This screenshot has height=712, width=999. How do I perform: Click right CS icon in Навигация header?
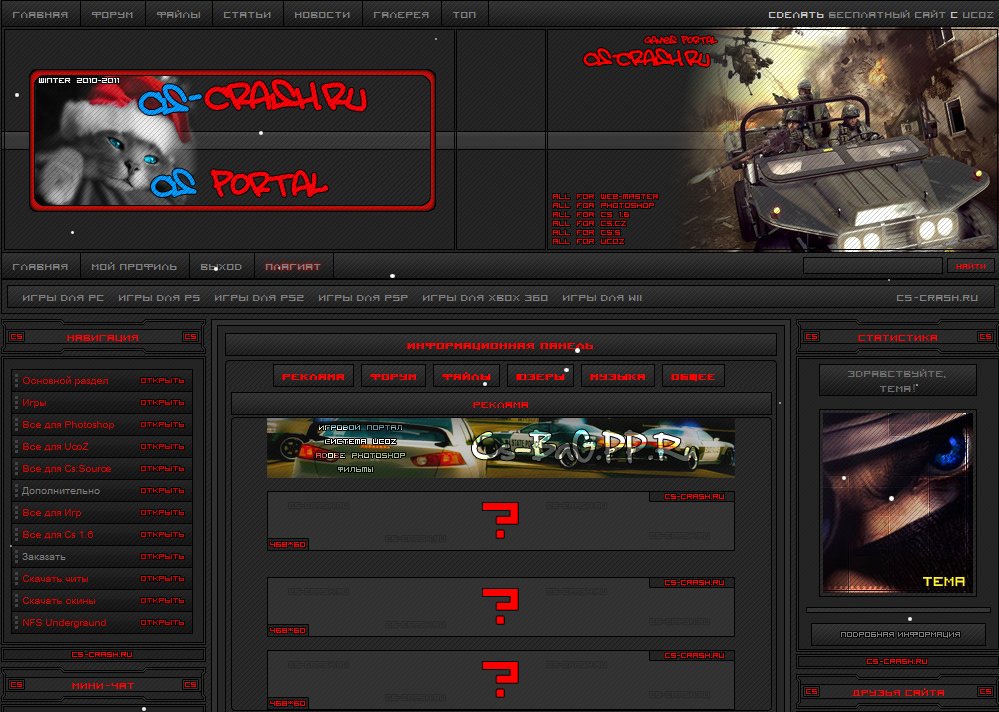click(190, 336)
